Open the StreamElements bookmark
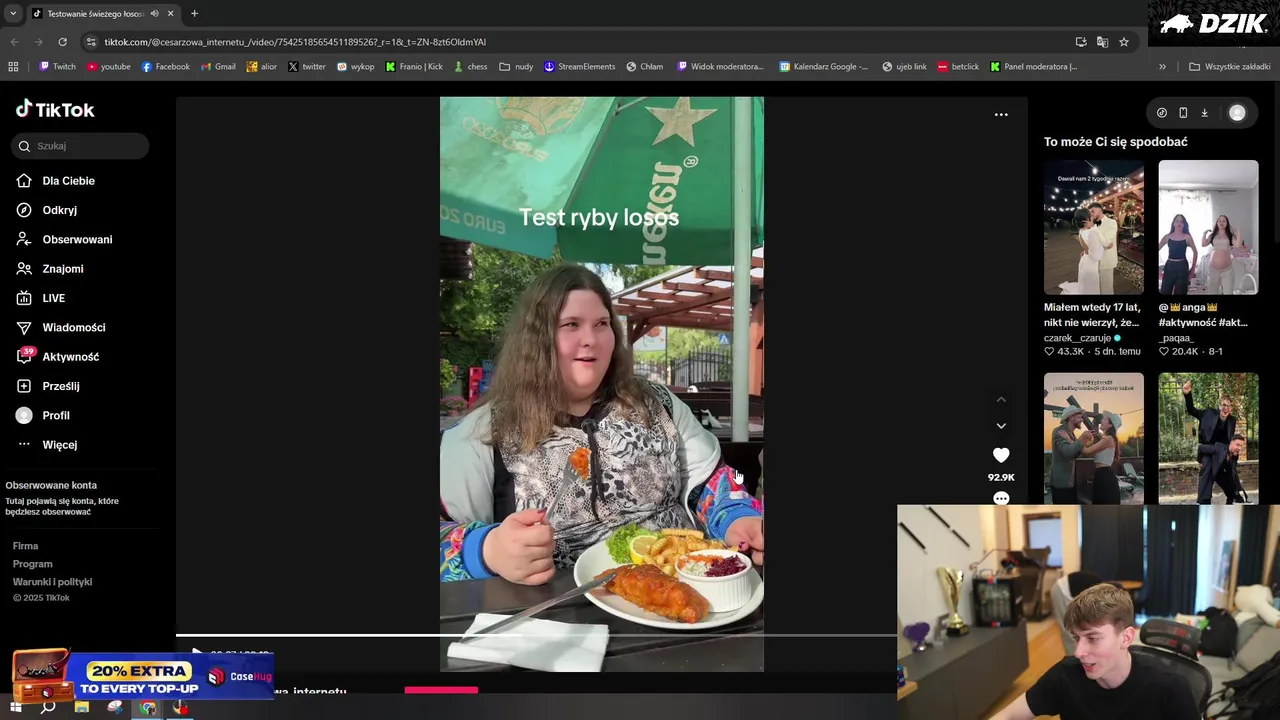Screen dimensions: 1280x720 pyautogui.click(x=580, y=67)
